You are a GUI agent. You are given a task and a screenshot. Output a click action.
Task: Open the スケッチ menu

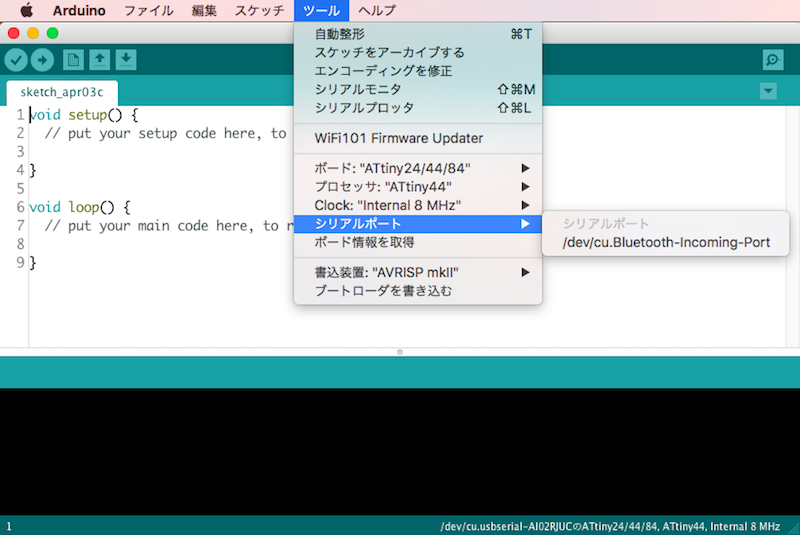tap(259, 10)
